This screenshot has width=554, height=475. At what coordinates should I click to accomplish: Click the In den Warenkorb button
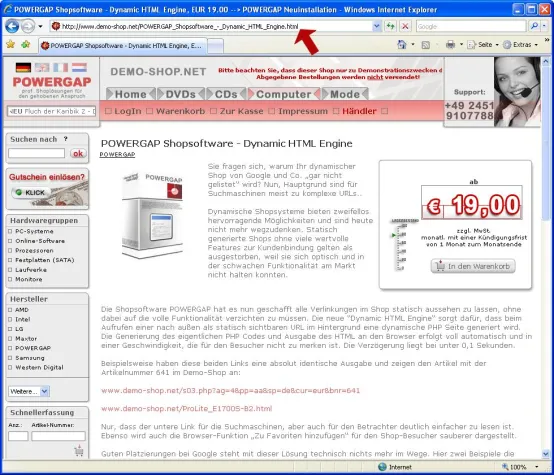(473, 266)
